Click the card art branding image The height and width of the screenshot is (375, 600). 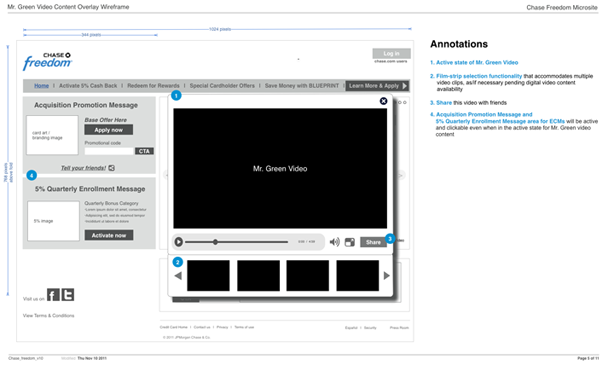[52, 135]
